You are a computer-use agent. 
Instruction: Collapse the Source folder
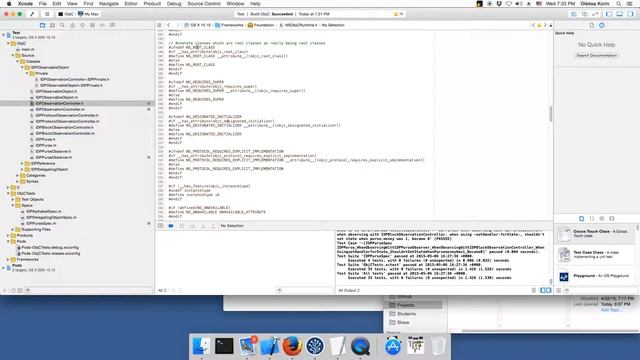coord(13,55)
